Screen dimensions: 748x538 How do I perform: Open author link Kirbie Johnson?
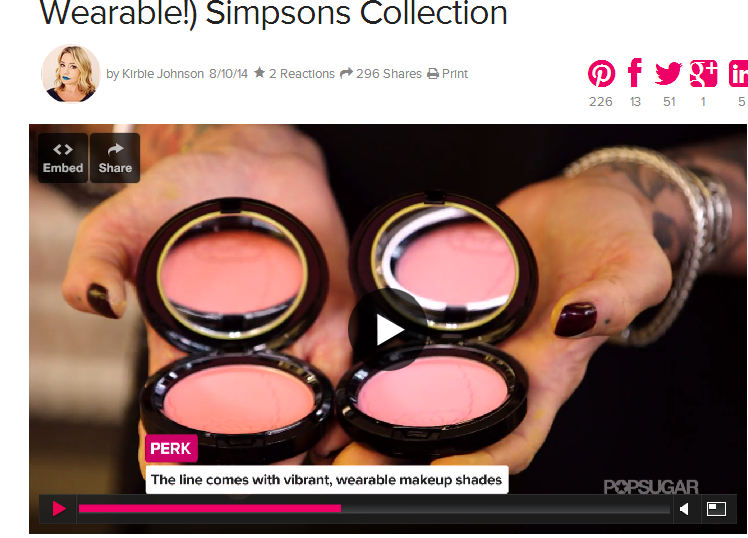(163, 74)
